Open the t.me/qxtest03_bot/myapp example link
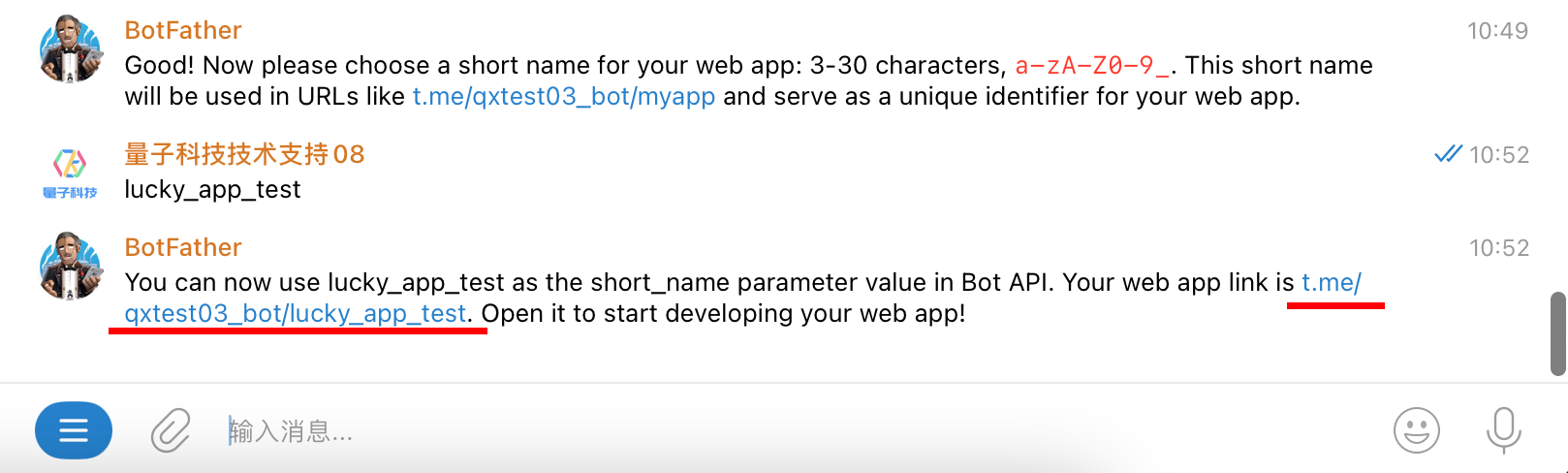This screenshot has width=1568, height=473. tap(564, 96)
